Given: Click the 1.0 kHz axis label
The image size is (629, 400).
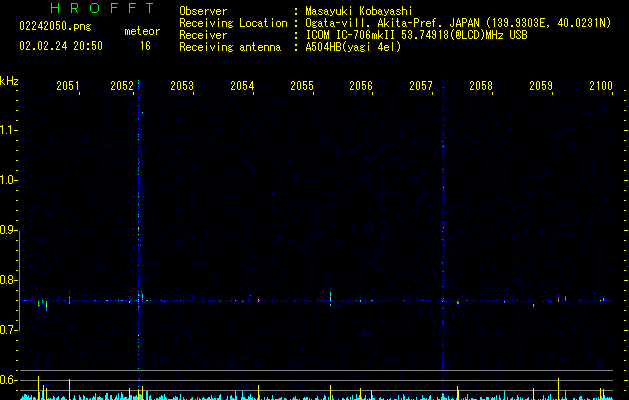Looking at the screenshot, I should (8, 180).
